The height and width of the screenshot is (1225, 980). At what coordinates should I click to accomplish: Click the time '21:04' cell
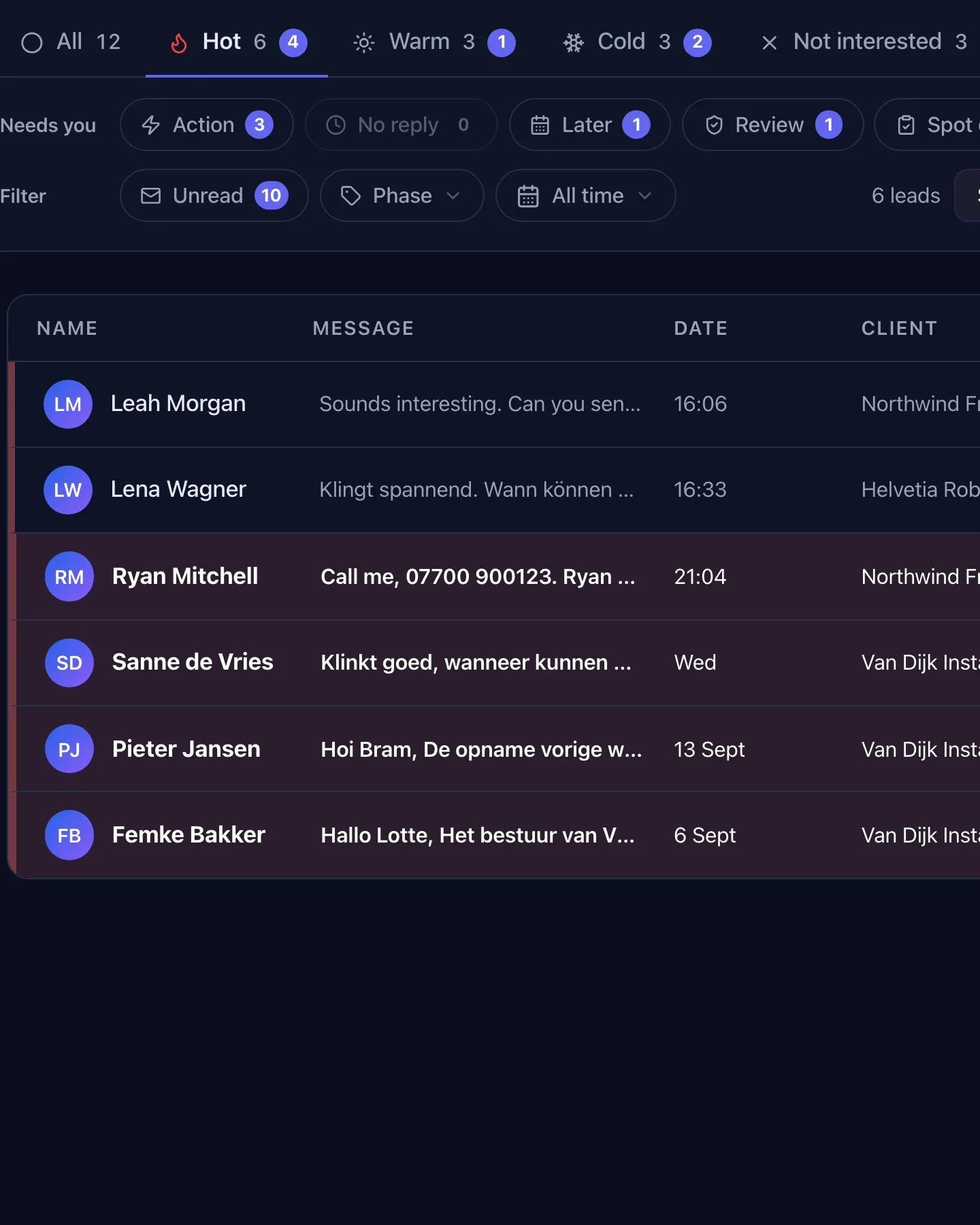click(700, 576)
